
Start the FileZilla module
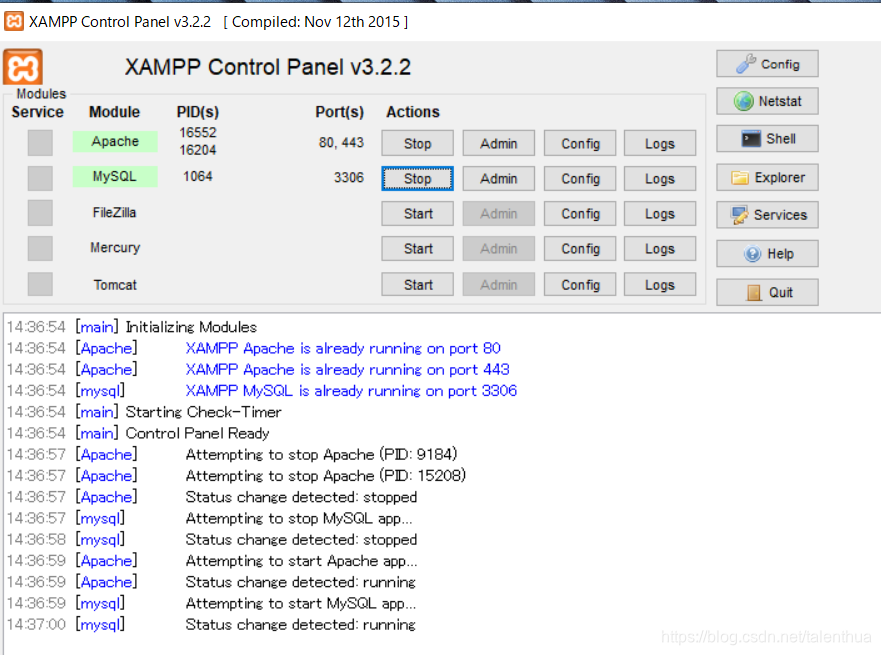(x=417, y=213)
